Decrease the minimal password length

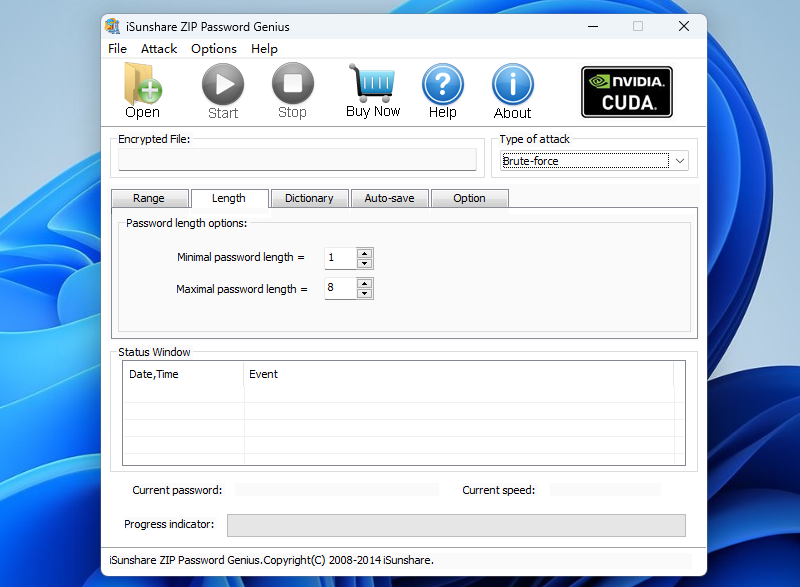(x=364, y=264)
